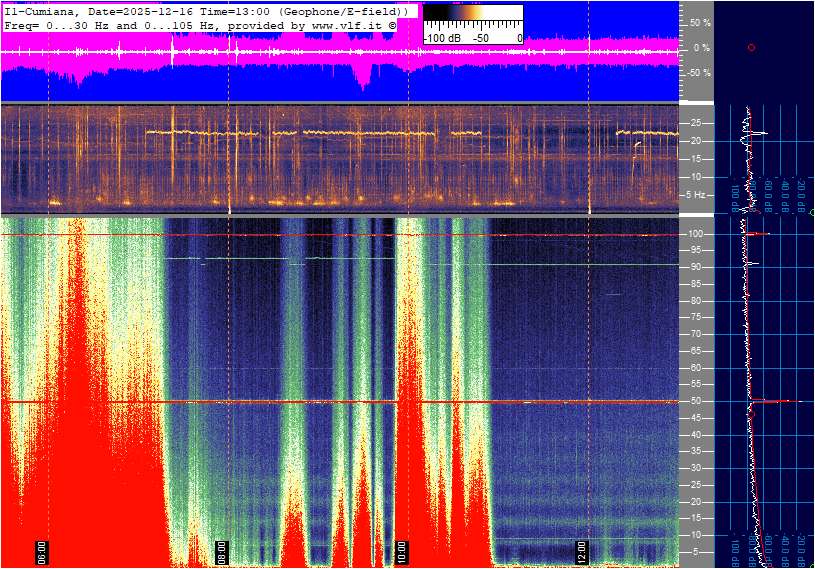The image size is (815, 569).
Task: Click the -100 dB scale label
Action: coord(440,38)
